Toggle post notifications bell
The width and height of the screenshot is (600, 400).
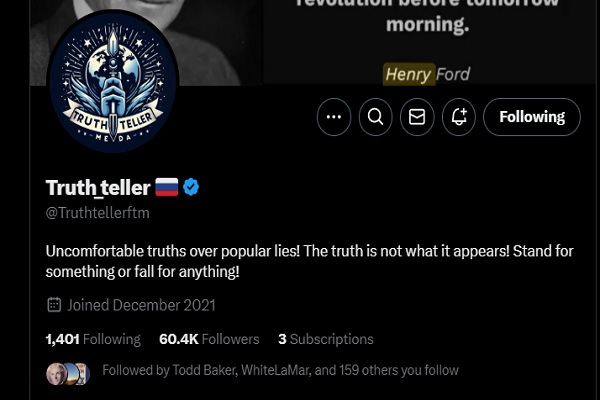tap(459, 117)
